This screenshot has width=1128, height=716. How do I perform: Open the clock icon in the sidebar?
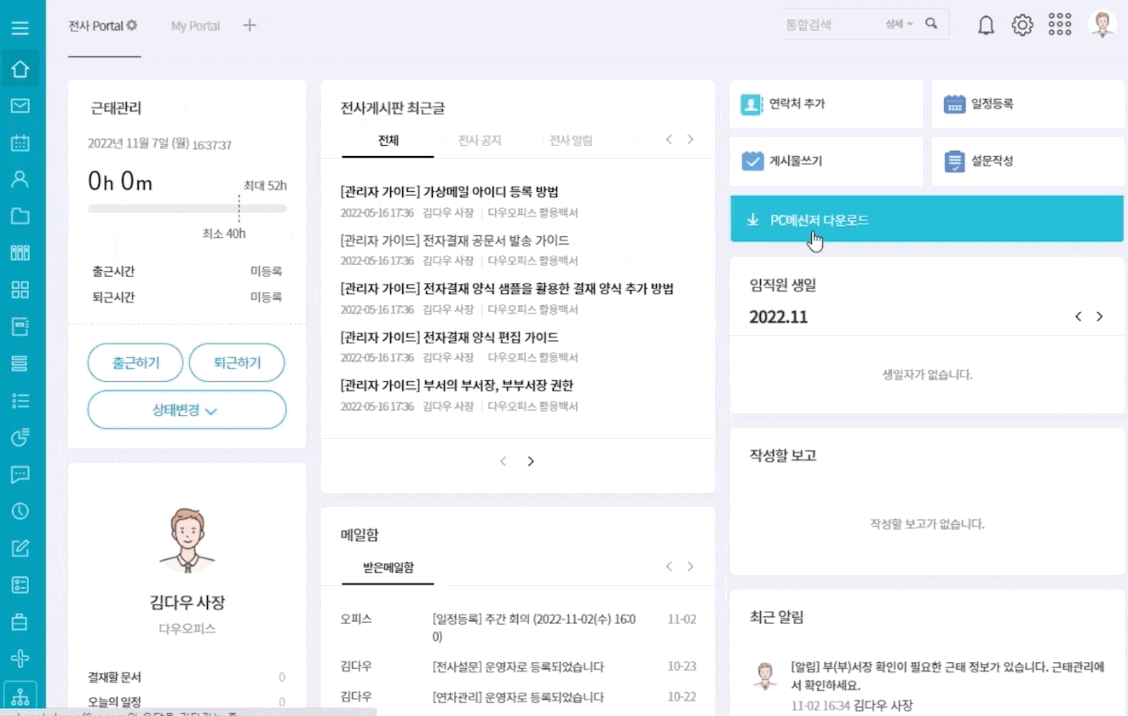[20, 511]
